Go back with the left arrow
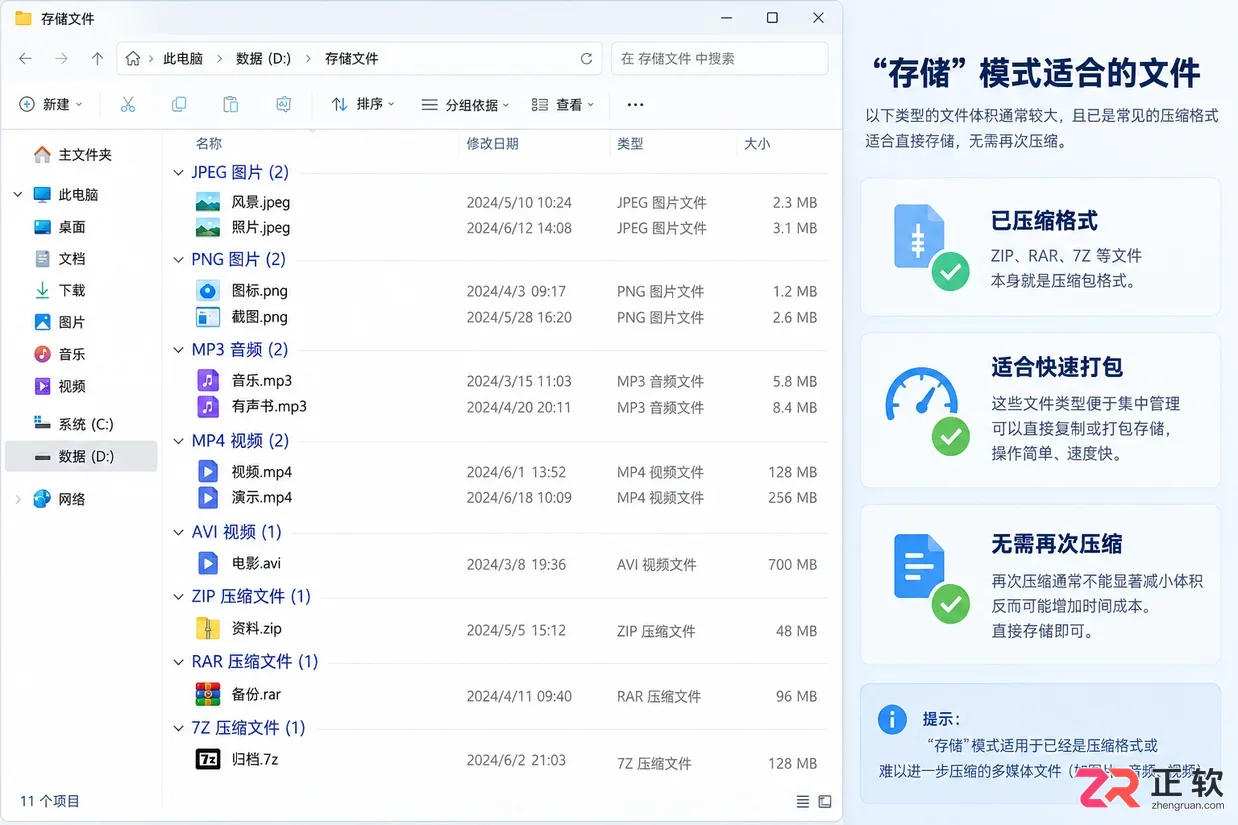 coord(26,59)
